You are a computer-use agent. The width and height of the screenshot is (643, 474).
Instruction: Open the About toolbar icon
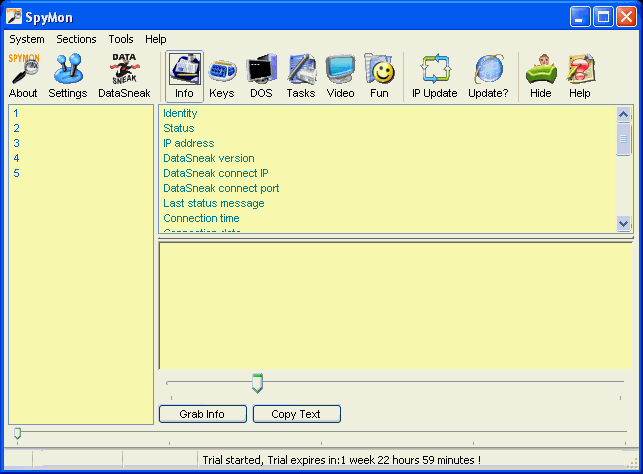coord(23,76)
